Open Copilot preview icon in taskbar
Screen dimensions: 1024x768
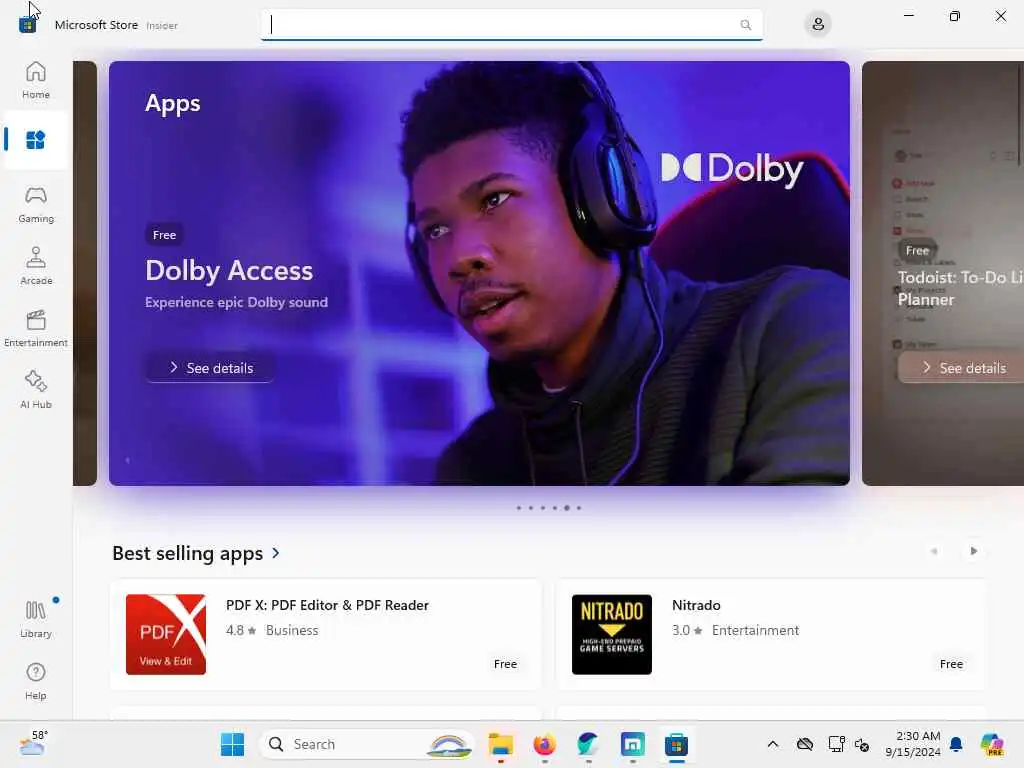992,744
